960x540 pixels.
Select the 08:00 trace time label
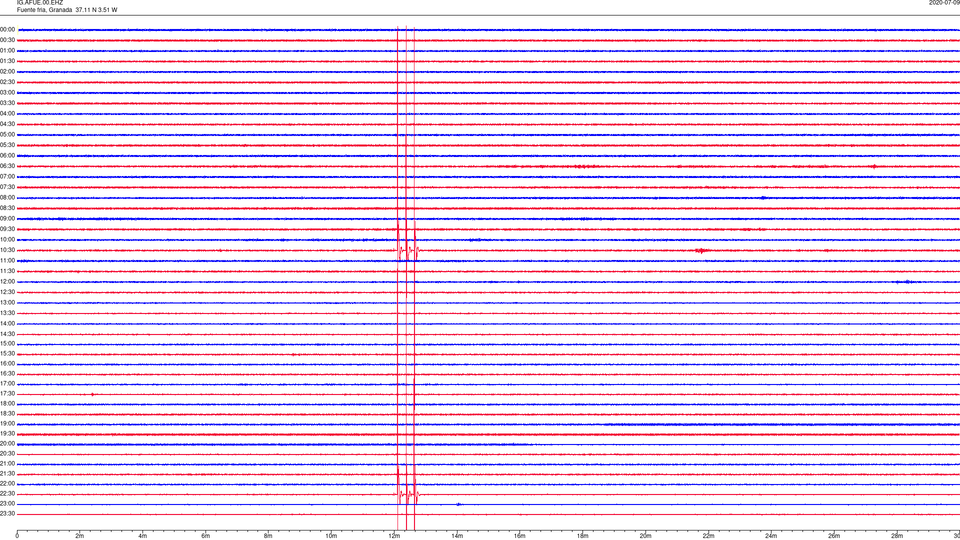tap(7, 198)
